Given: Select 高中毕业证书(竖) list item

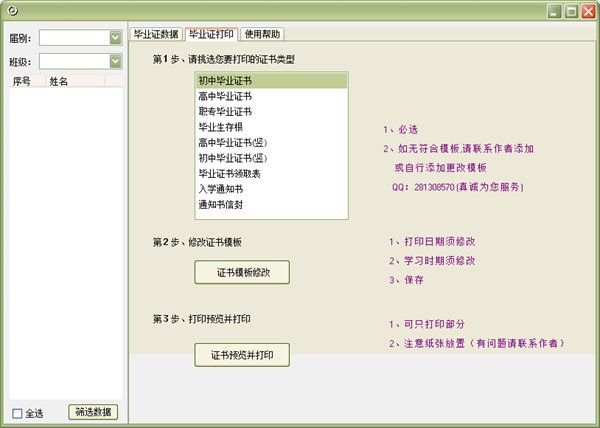Looking at the screenshot, I should pyautogui.click(x=271, y=143).
